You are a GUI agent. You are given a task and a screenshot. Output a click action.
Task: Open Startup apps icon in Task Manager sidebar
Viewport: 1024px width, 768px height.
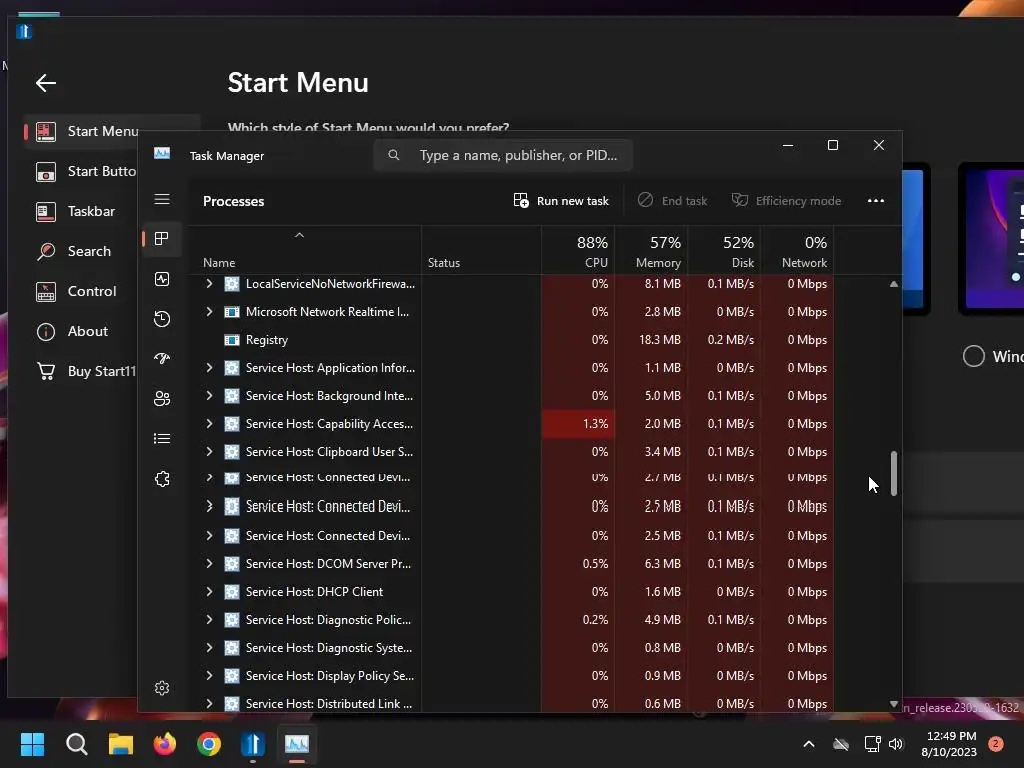tap(162, 359)
